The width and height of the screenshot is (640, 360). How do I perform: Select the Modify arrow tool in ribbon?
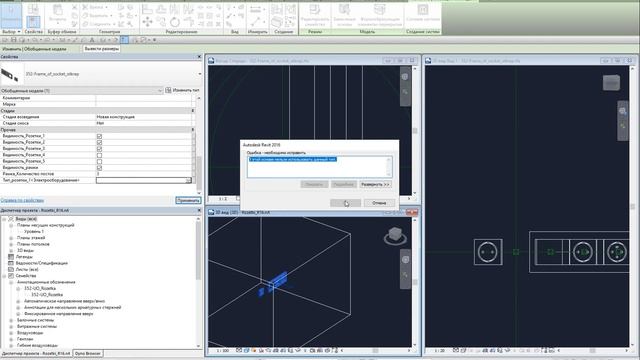[x=11, y=15]
